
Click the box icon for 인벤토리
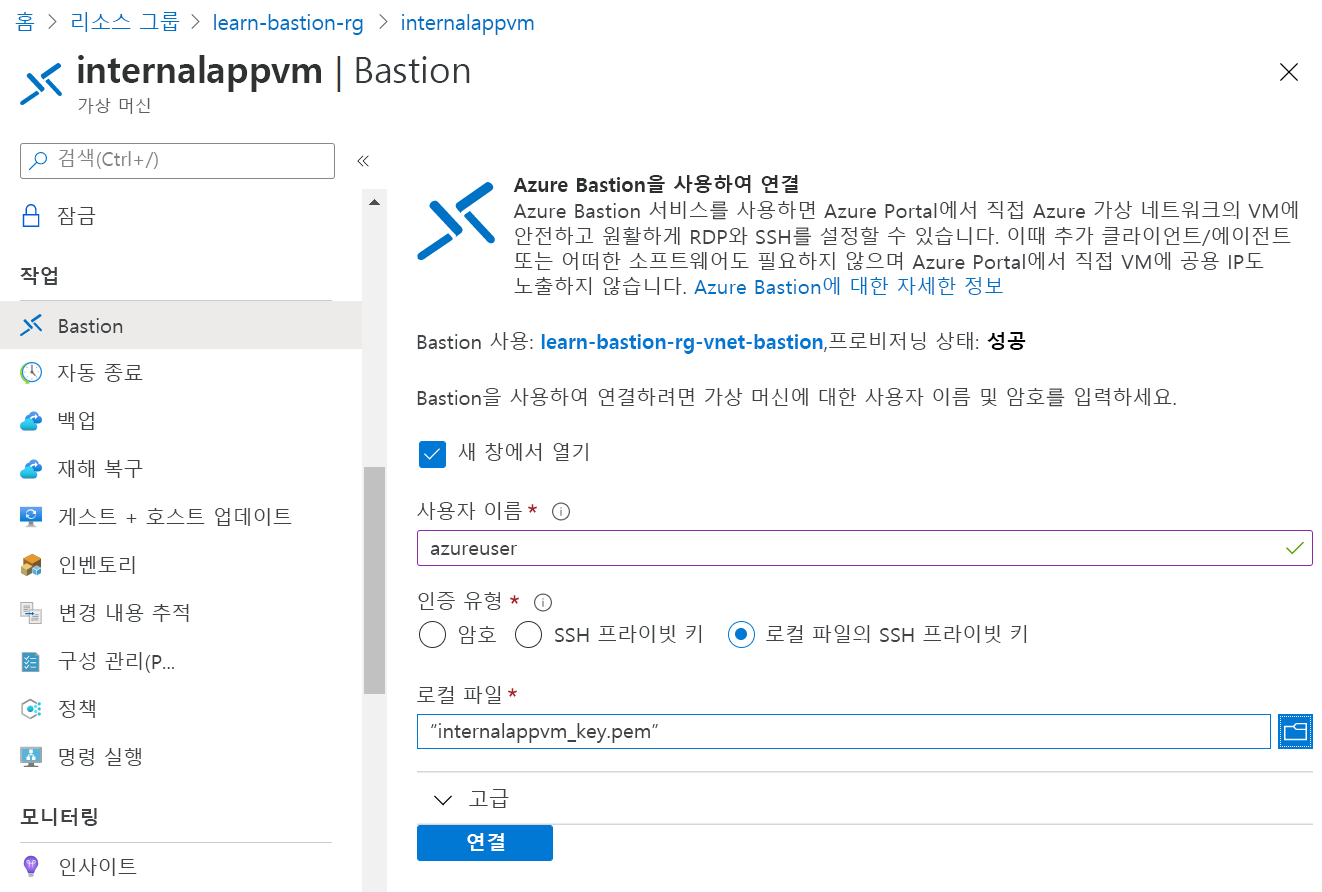31,565
